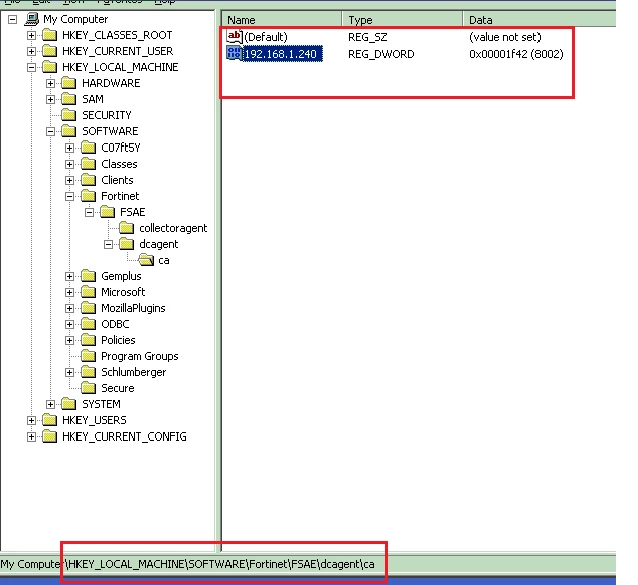Click the MozillaPlugins folder icon
The height and width of the screenshot is (585, 638).
coord(88,308)
